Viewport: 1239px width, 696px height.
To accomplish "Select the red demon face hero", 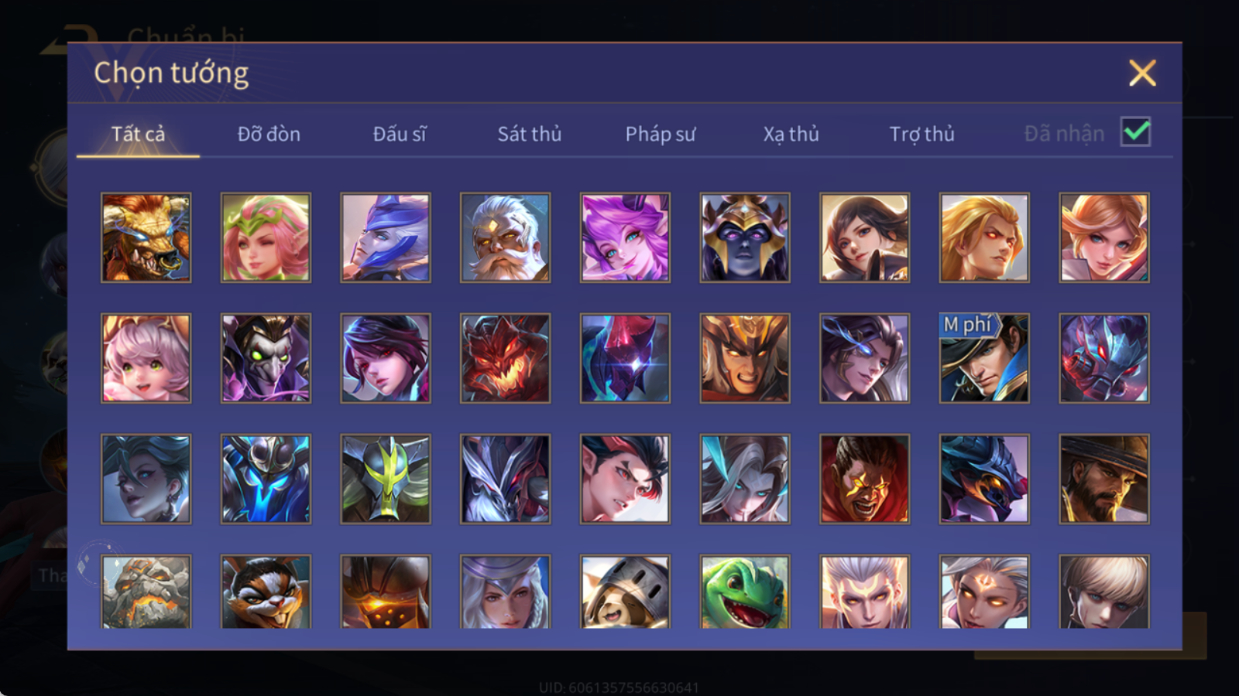I will pyautogui.click(x=505, y=358).
